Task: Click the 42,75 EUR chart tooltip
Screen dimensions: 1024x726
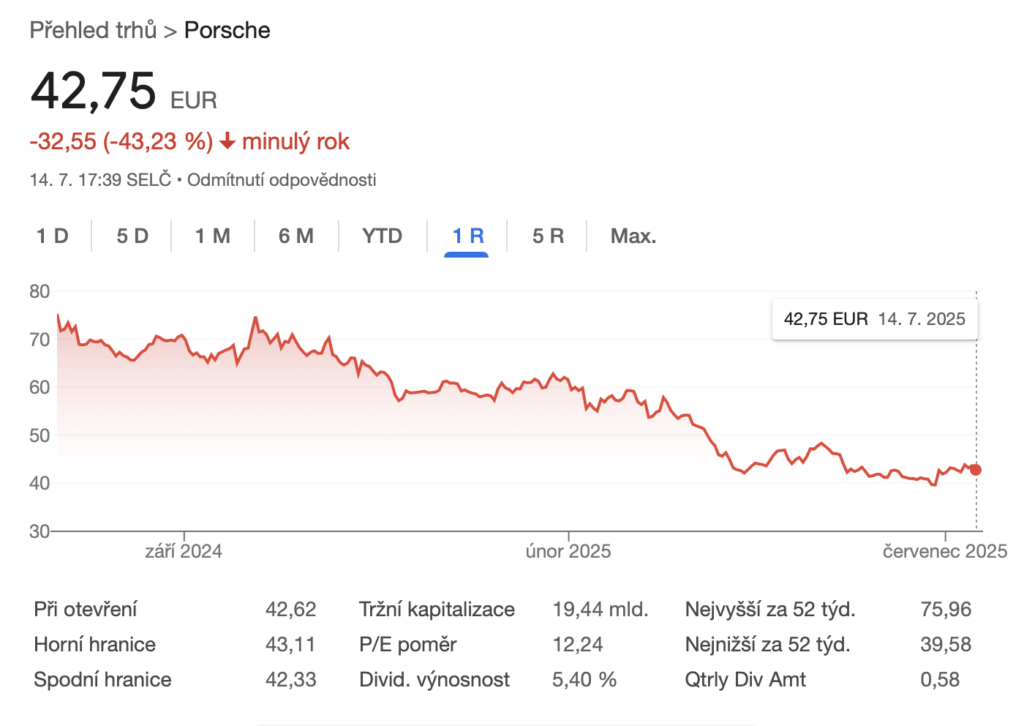Action: tap(874, 320)
